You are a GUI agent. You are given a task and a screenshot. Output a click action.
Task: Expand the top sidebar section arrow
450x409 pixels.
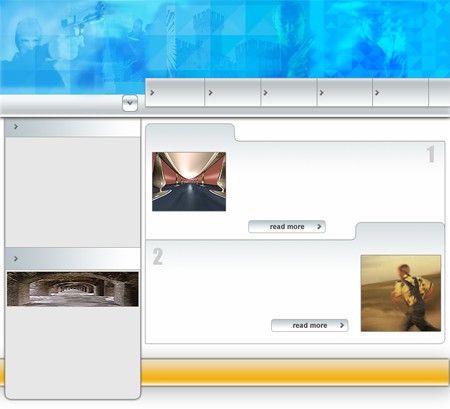click(x=16, y=127)
